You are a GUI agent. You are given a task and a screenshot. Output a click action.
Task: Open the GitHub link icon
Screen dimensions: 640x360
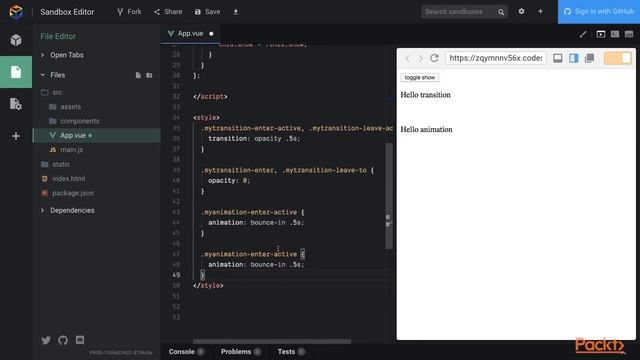click(x=63, y=340)
